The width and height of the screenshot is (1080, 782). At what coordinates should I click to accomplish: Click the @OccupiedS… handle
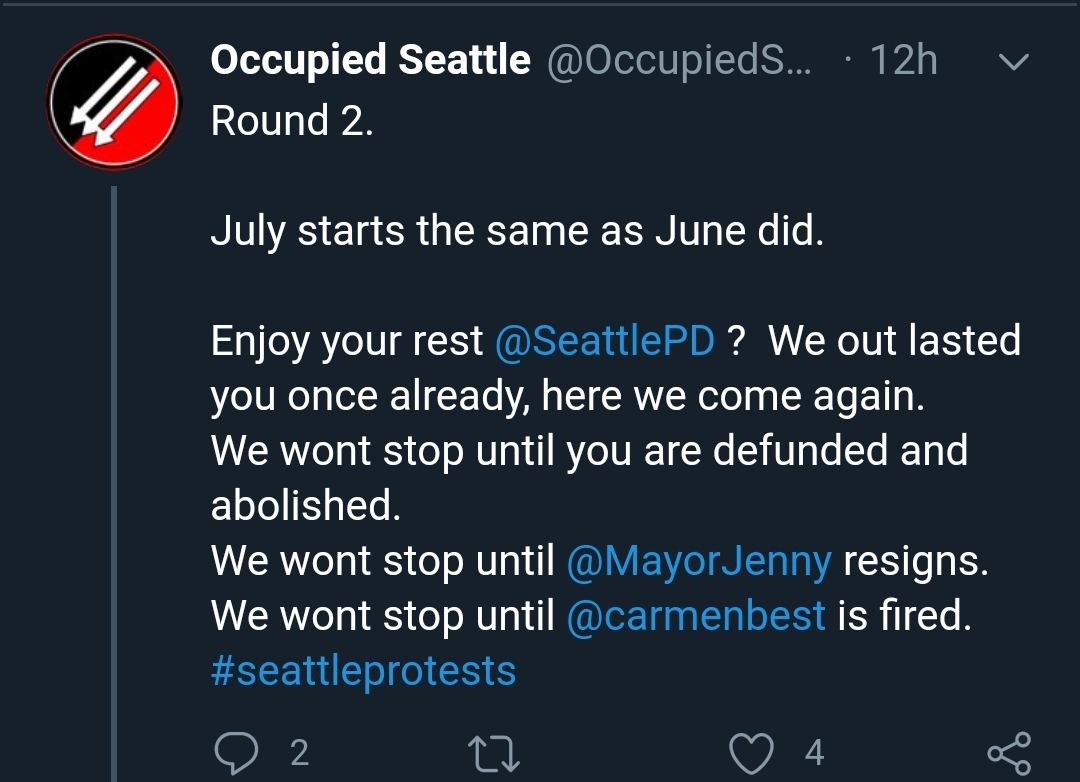(x=680, y=61)
